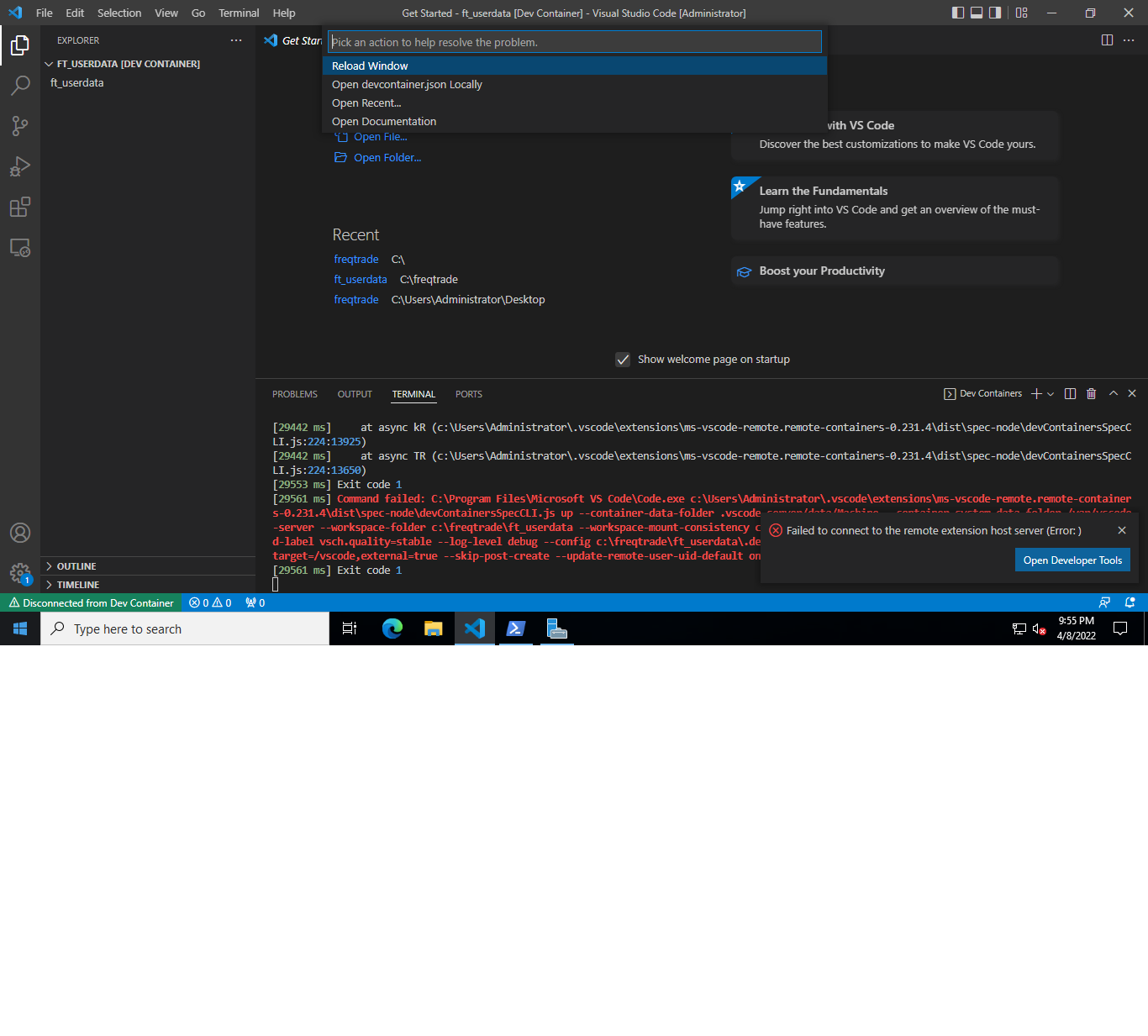Toggle bottom panel layout icon
Viewport: 1148px width, 1036px height.
point(977,13)
